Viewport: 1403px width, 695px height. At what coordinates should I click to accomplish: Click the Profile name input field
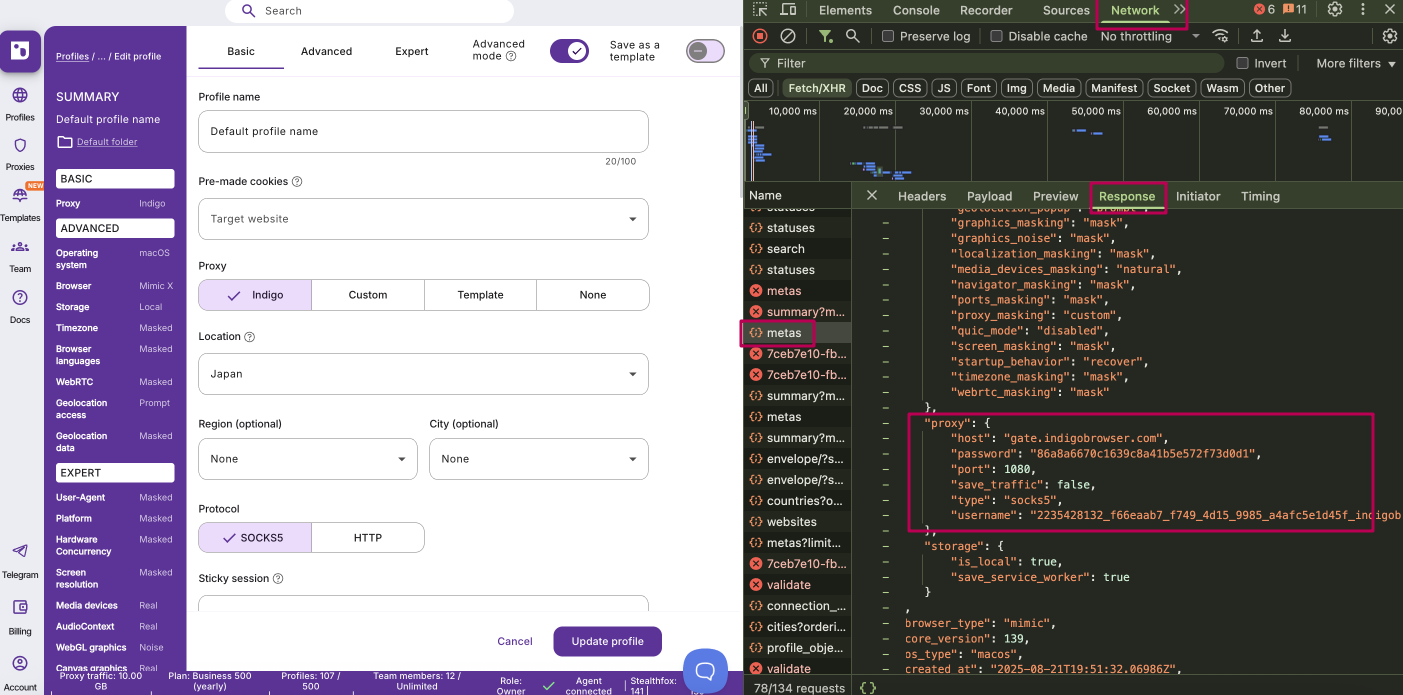[x=423, y=131]
